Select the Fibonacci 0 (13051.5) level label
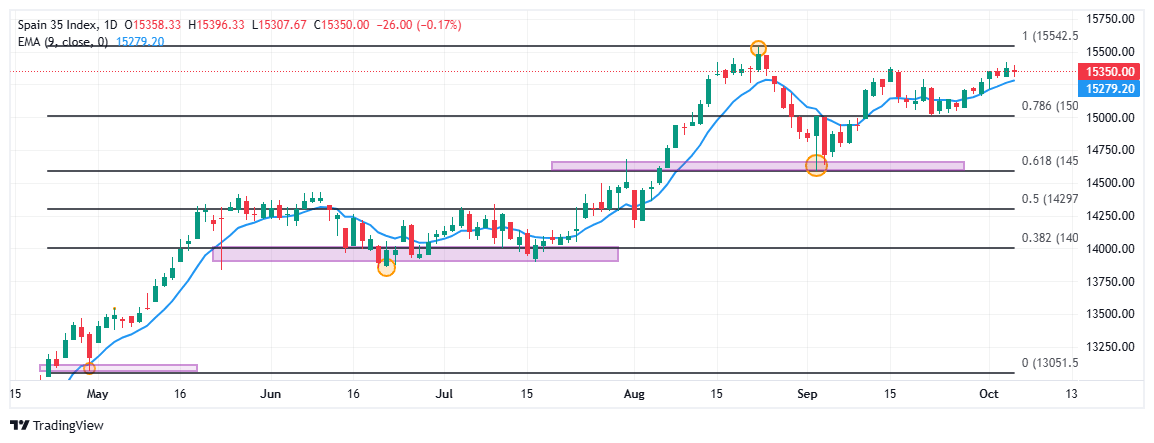The width and height of the screenshot is (1154, 443). pyautogui.click(x=1049, y=363)
